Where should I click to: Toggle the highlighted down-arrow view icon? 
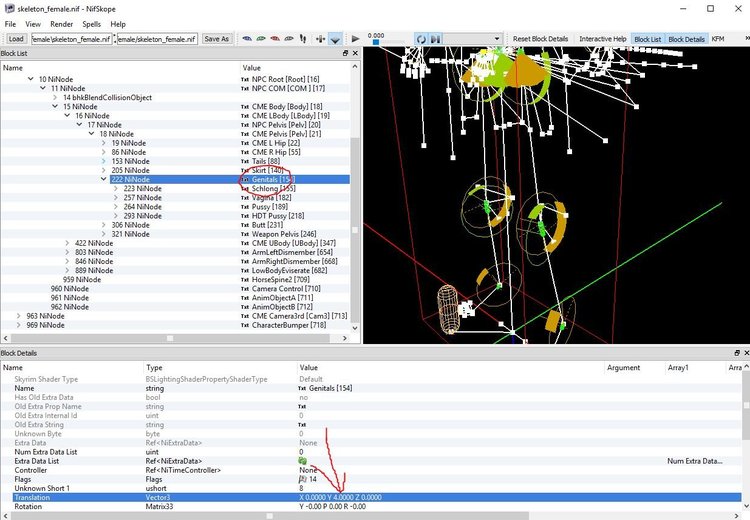[335, 39]
